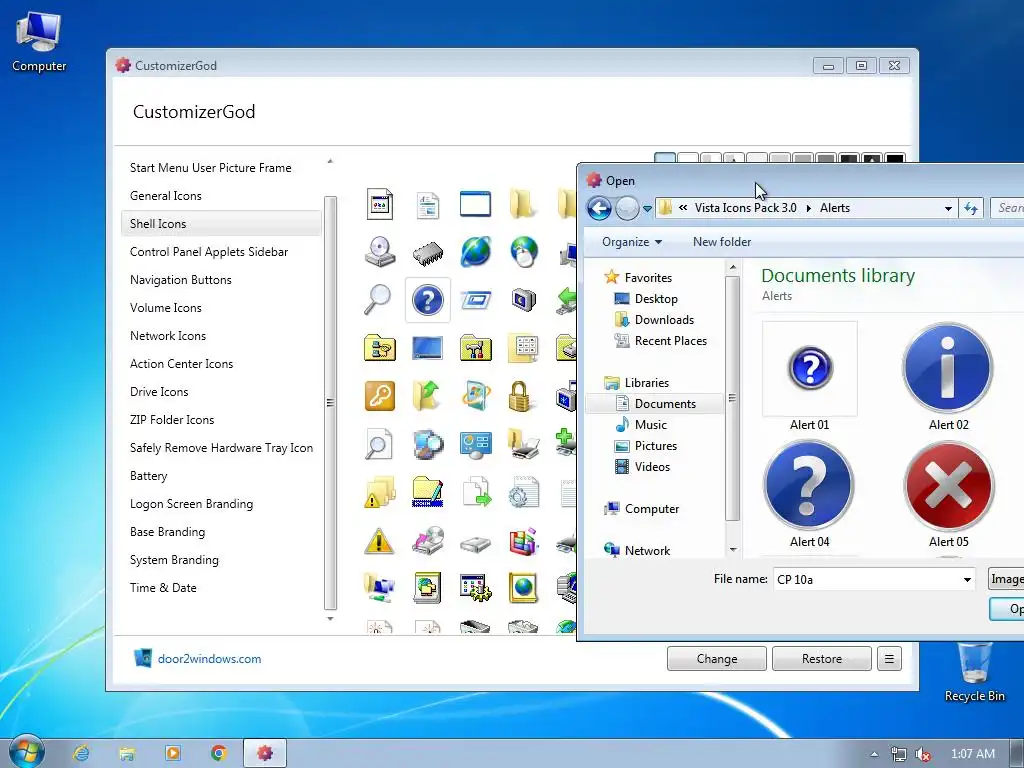Select the black background color swatch
Screen dimensions: 1024x768
895,159
